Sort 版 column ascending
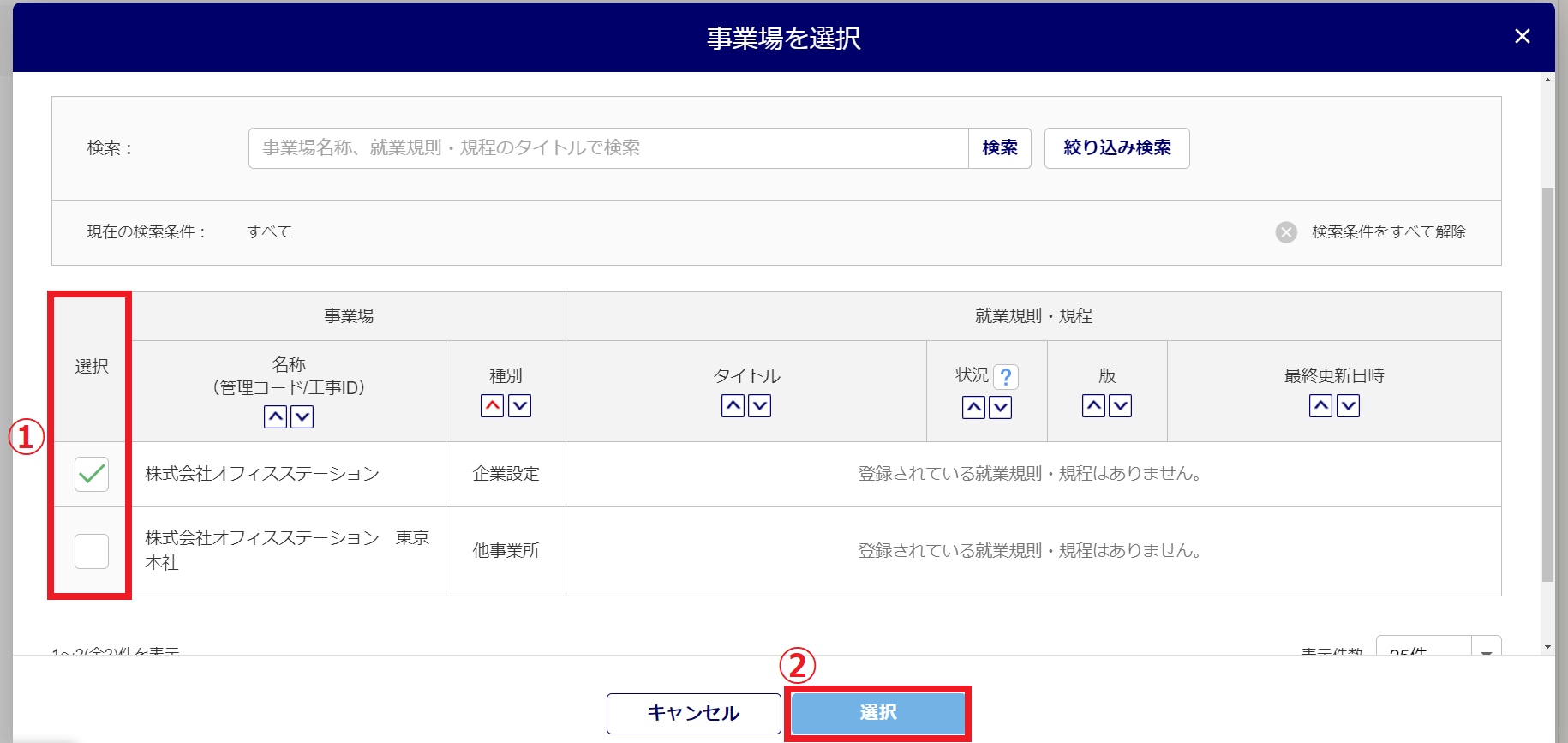1568x743 pixels. [1093, 406]
